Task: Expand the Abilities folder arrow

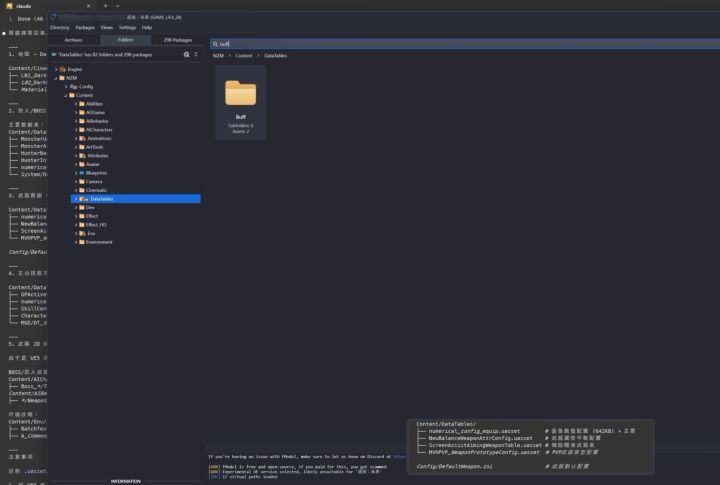Action: coord(76,104)
